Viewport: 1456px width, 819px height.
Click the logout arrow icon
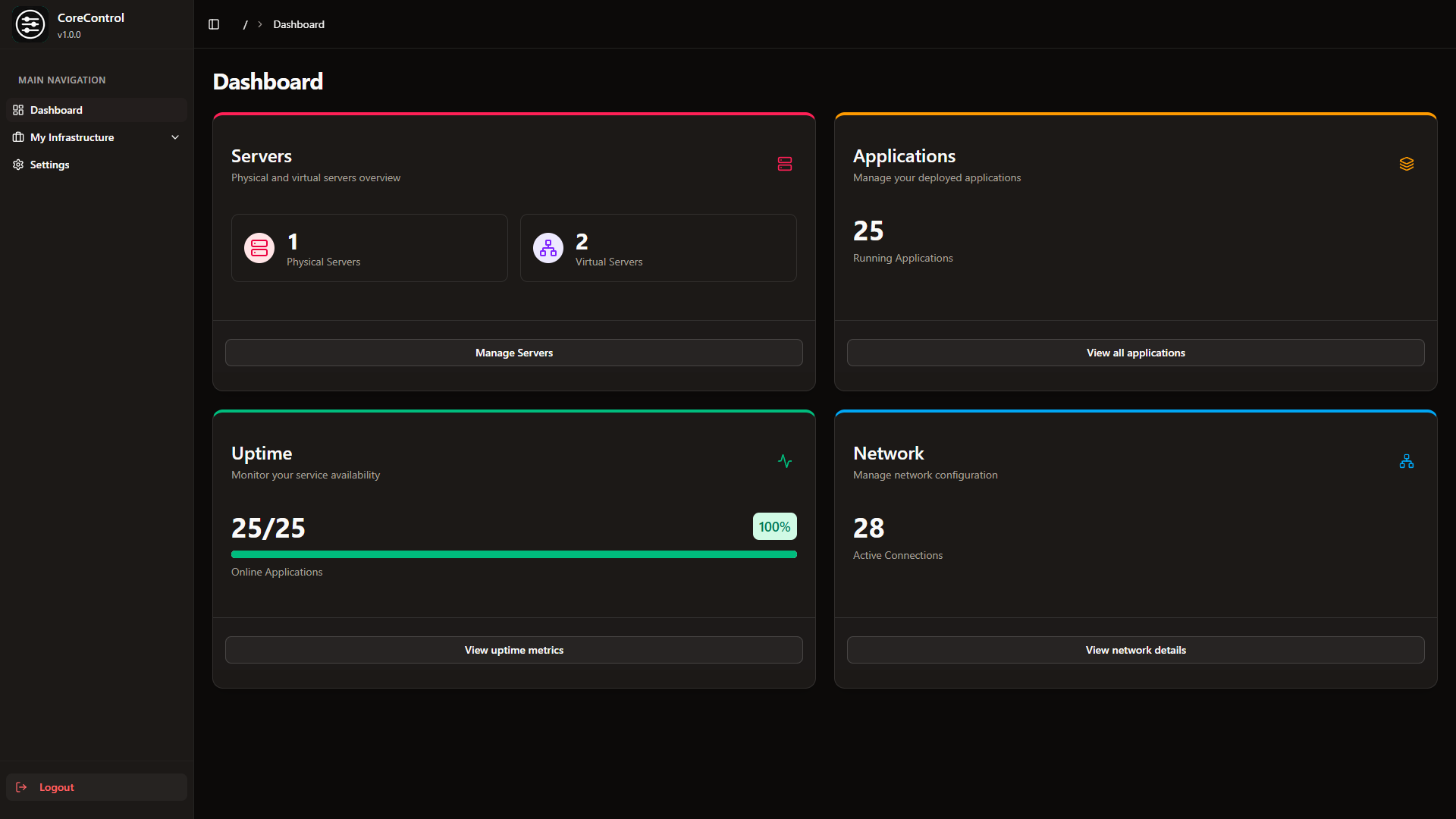[x=22, y=787]
